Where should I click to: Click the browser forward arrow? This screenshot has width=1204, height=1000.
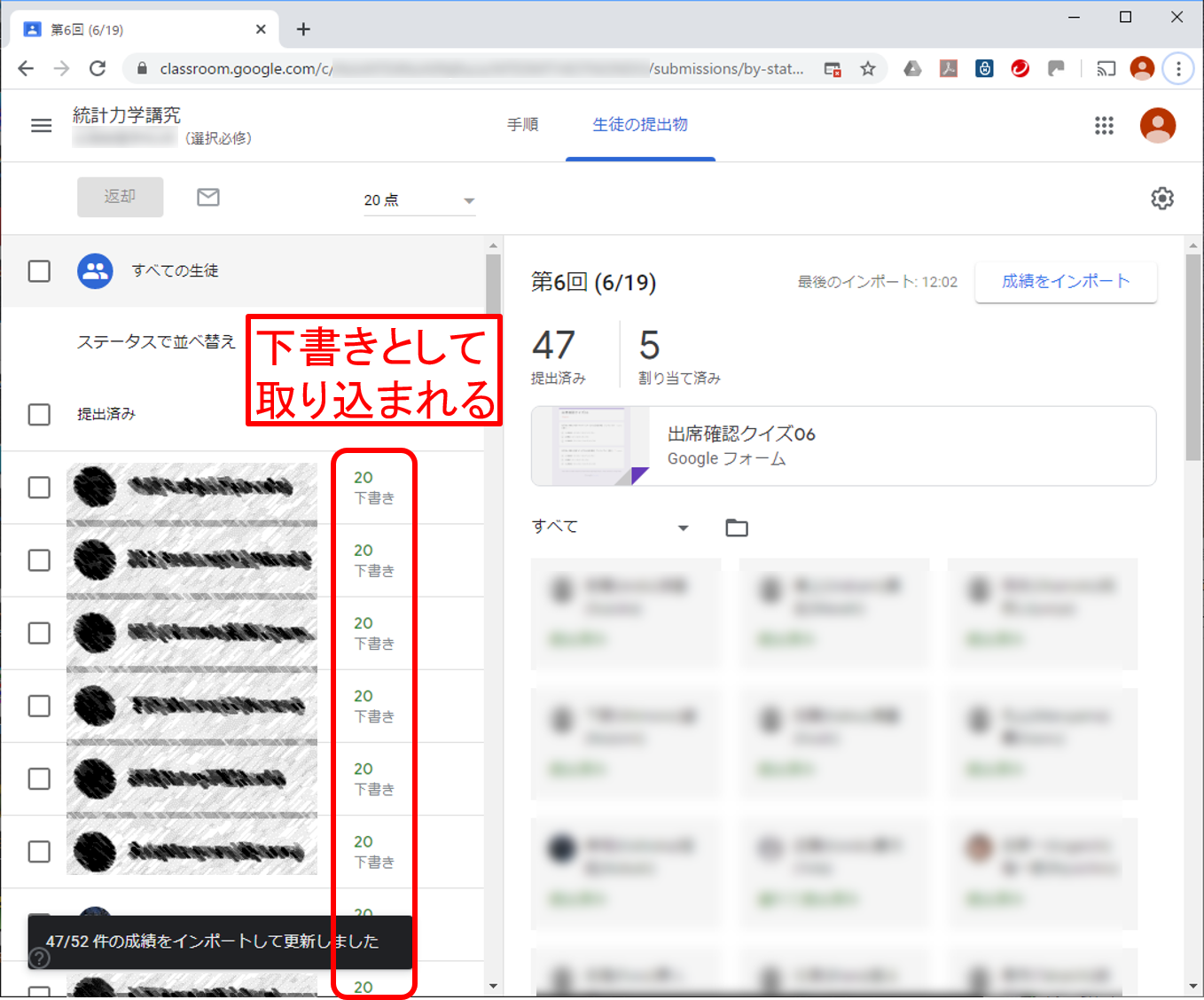(x=61, y=68)
